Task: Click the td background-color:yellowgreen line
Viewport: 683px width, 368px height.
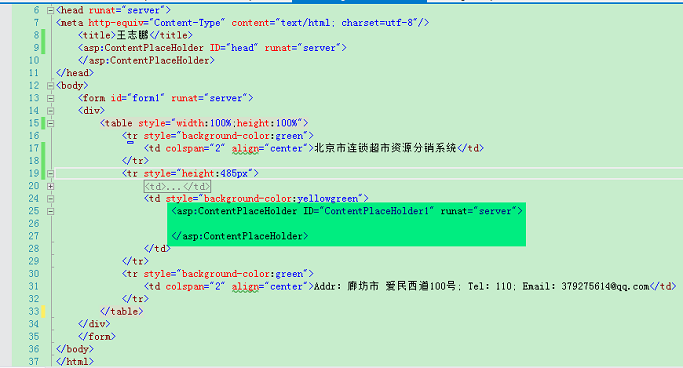Action: coord(256,199)
